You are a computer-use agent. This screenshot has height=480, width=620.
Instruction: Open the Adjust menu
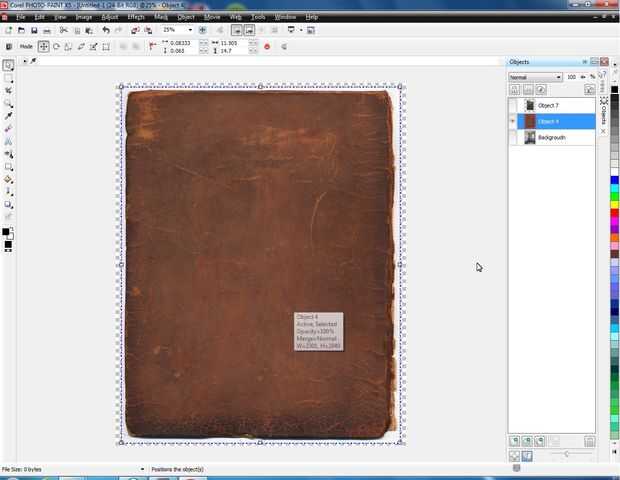coord(110,17)
